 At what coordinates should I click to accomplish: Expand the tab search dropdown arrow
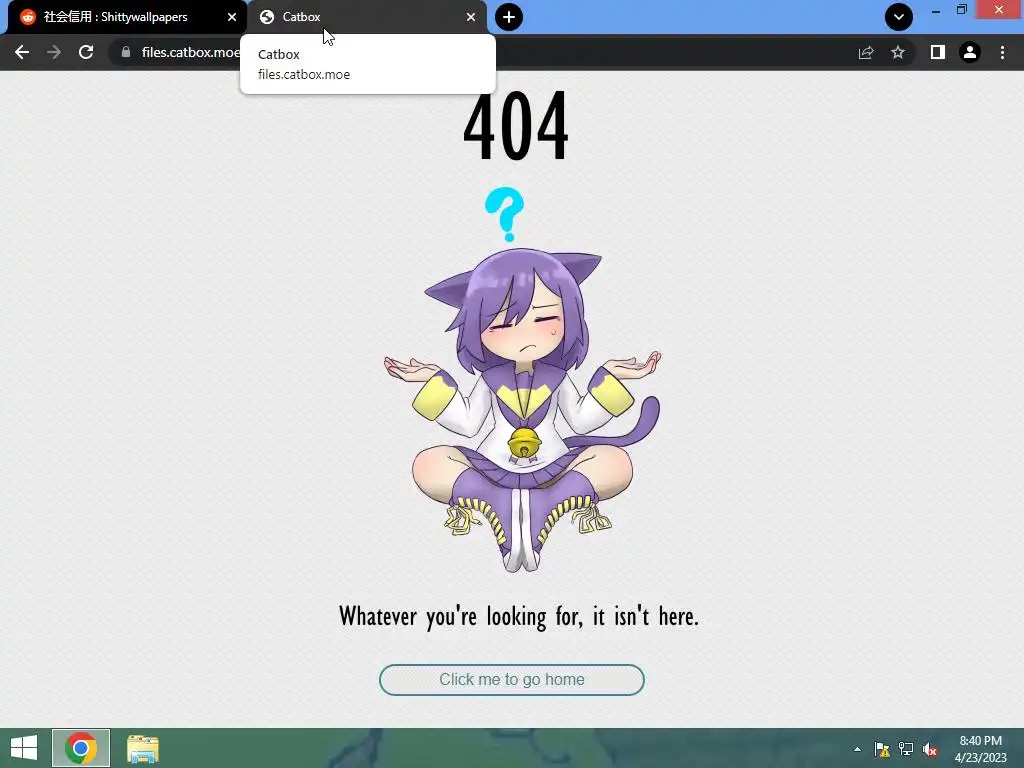pos(899,17)
